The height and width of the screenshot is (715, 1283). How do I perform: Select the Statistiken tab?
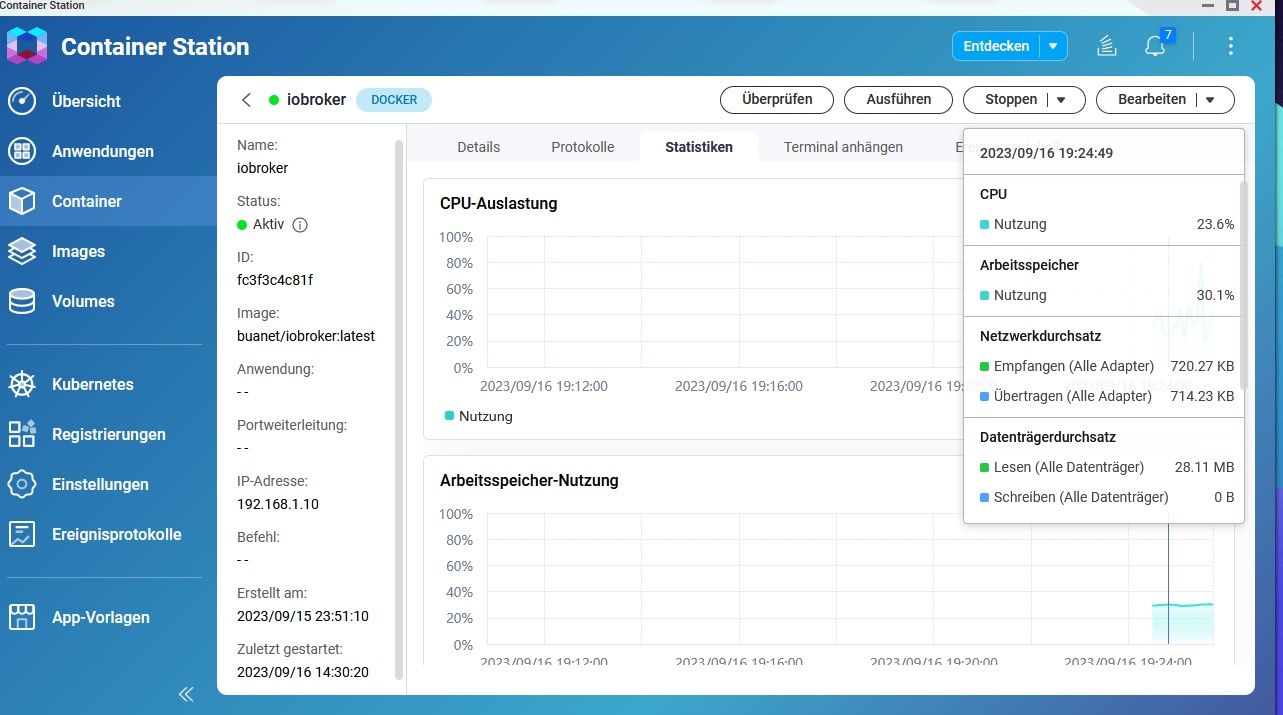point(699,147)
